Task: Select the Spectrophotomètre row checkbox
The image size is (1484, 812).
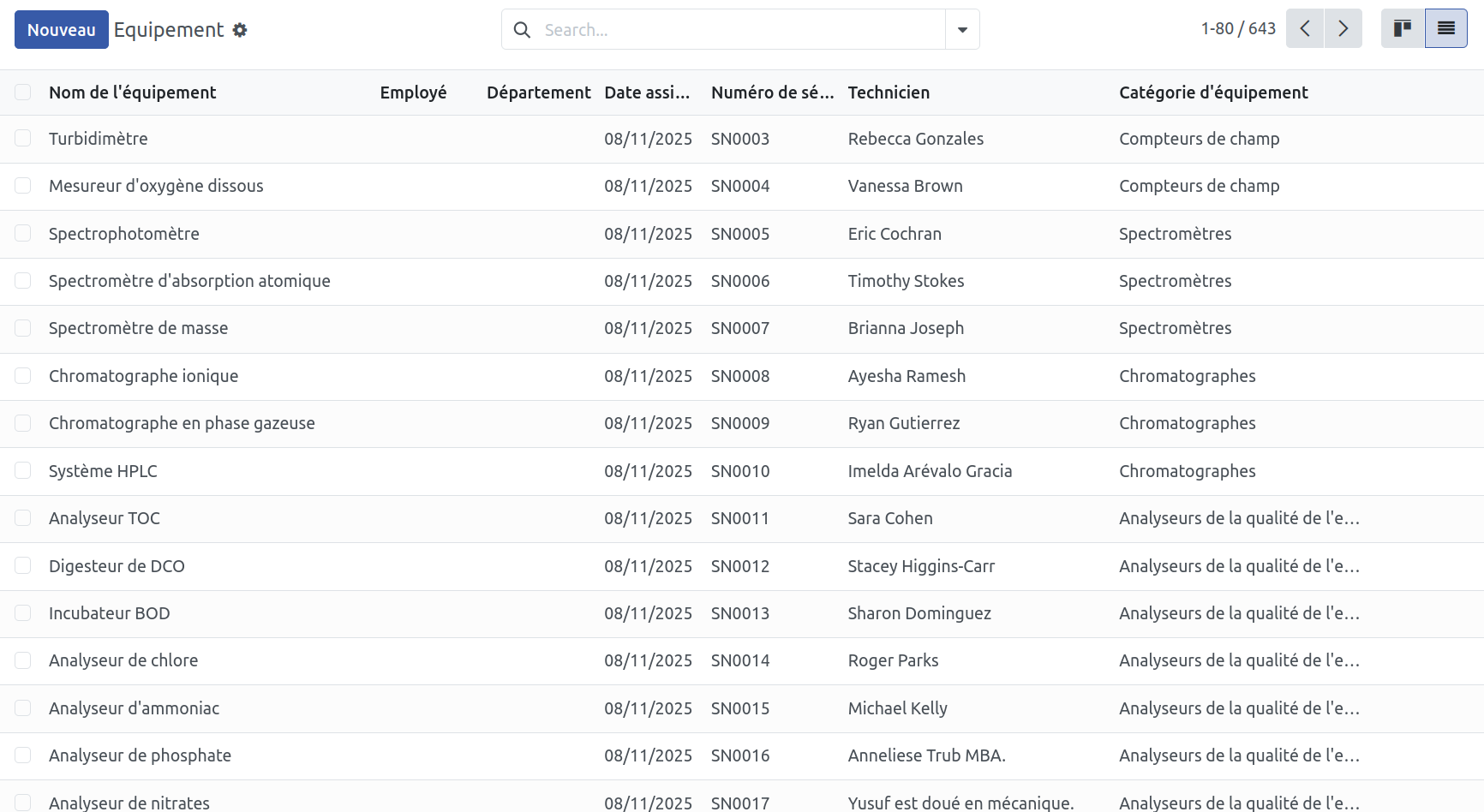Action: pos(23,233)
